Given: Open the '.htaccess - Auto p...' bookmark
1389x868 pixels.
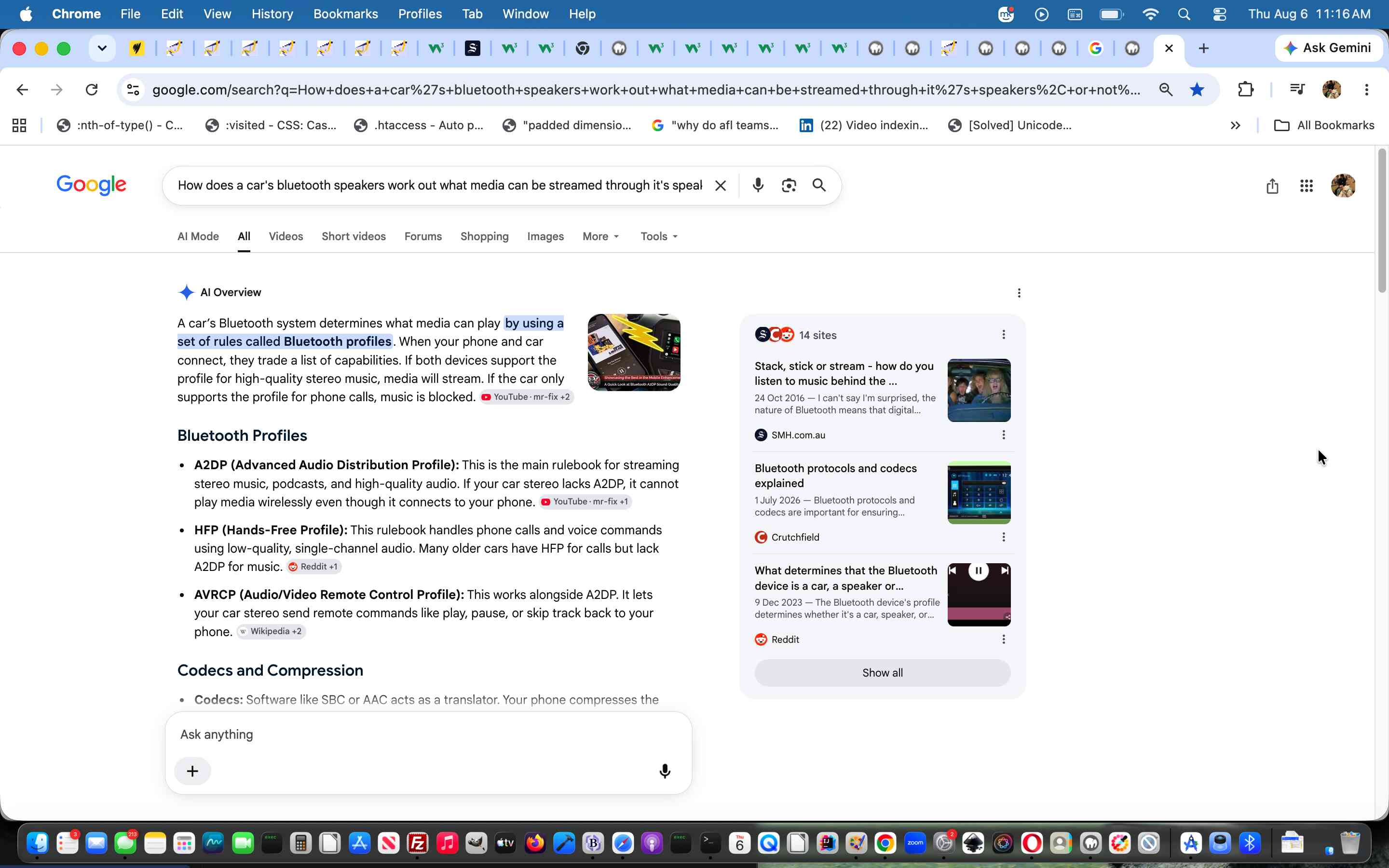Looking at the screenshot, I should coord(419,125).
